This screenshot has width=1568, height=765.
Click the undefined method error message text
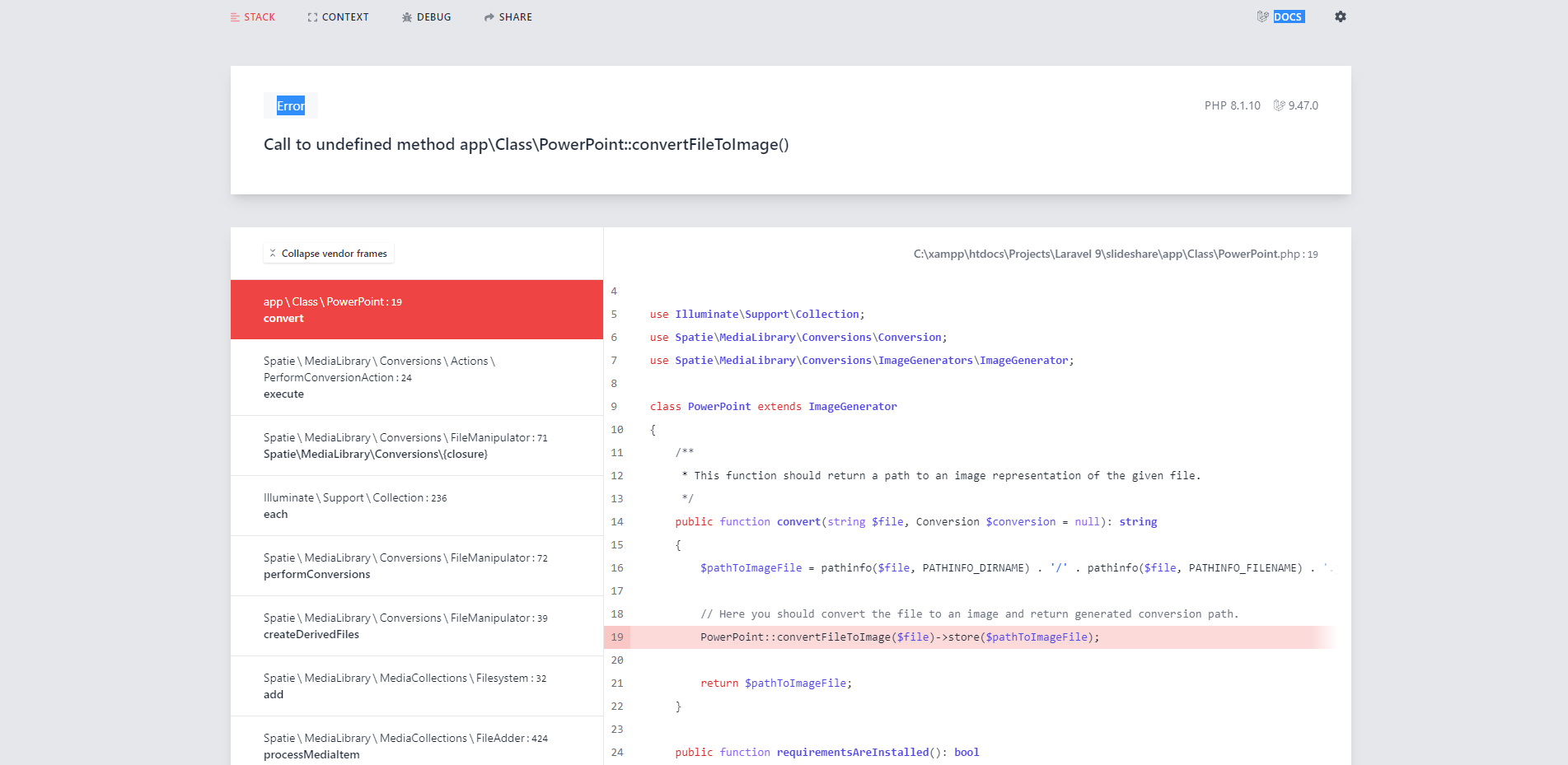[527, 145]
